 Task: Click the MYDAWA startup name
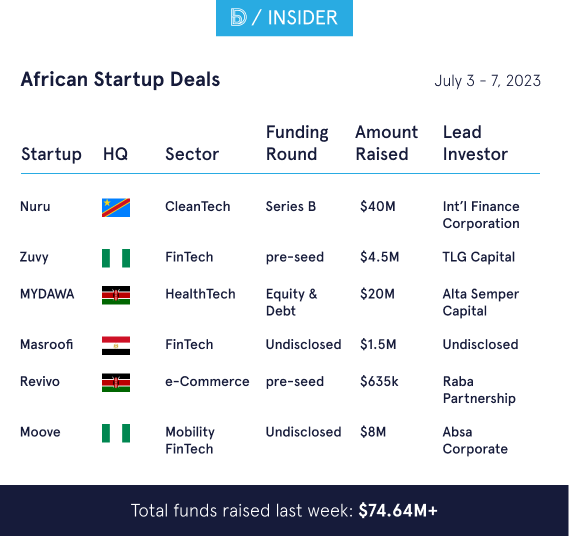click(x=47, y=294)
